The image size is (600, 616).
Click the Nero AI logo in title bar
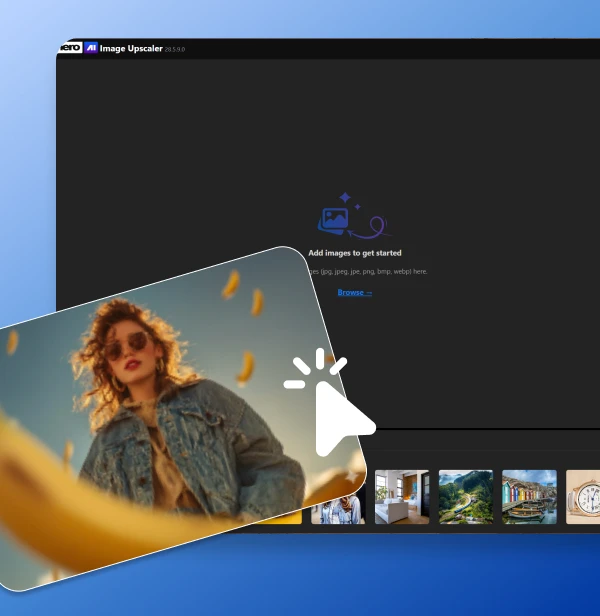click(78, 48)
